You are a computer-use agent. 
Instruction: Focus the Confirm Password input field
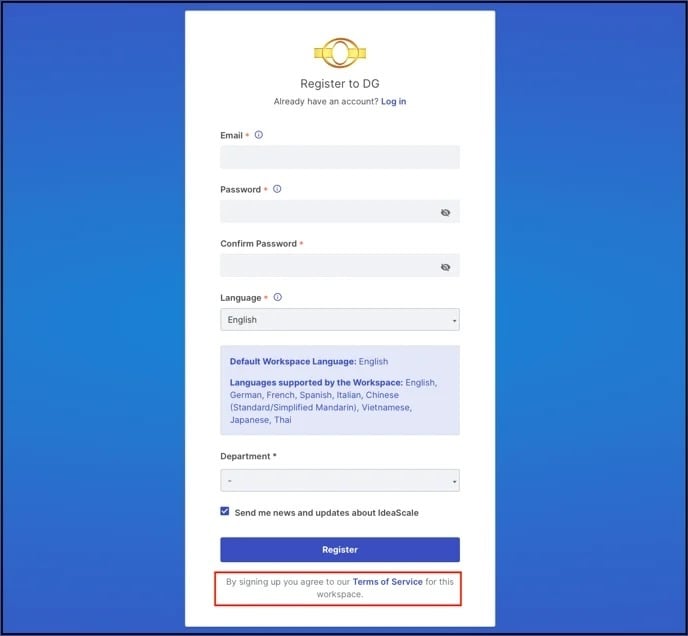pyautogui.click(x=340, y=266)
